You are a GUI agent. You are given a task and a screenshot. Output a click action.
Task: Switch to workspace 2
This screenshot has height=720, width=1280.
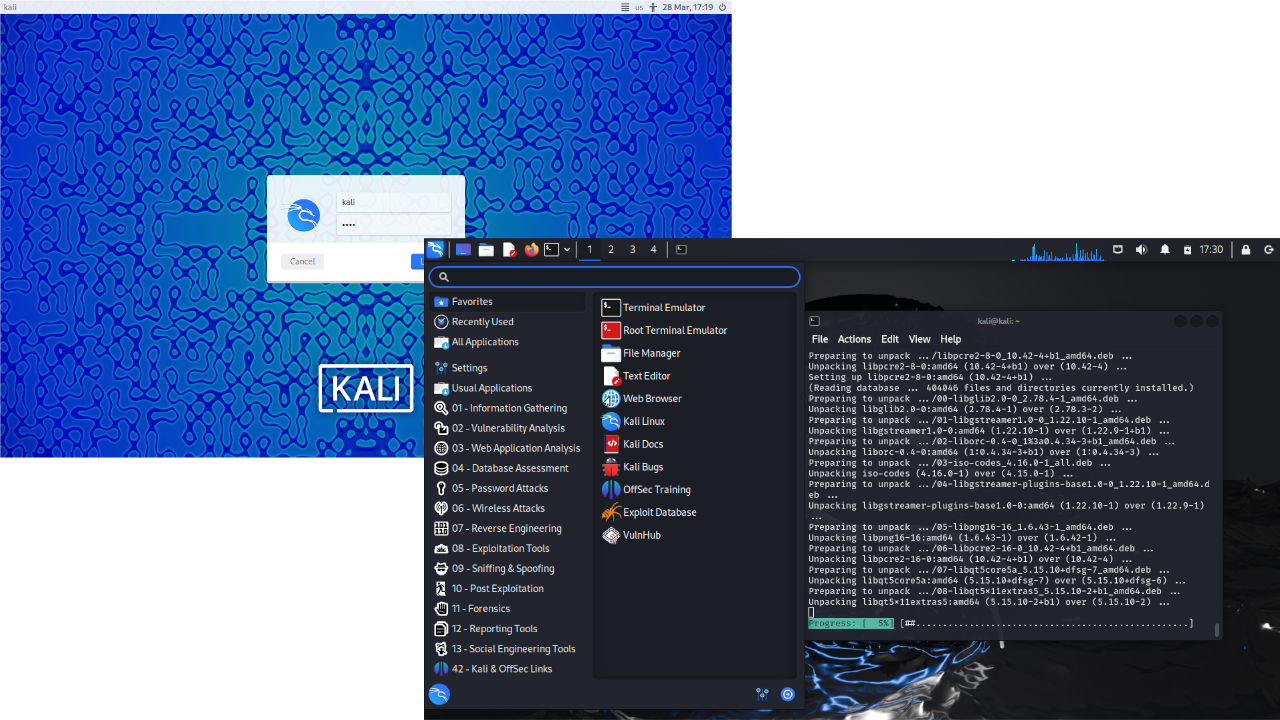coord(611,249)
